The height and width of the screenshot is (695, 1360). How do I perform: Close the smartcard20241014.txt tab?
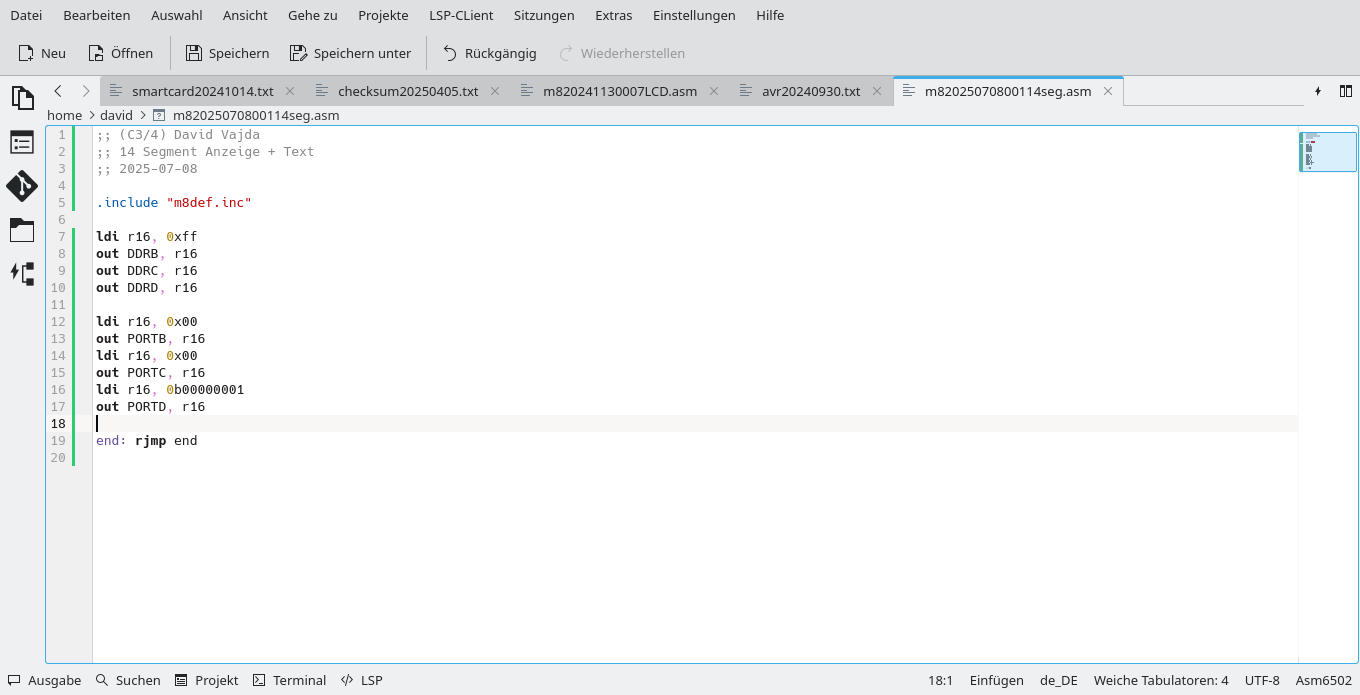pos(290,91)
